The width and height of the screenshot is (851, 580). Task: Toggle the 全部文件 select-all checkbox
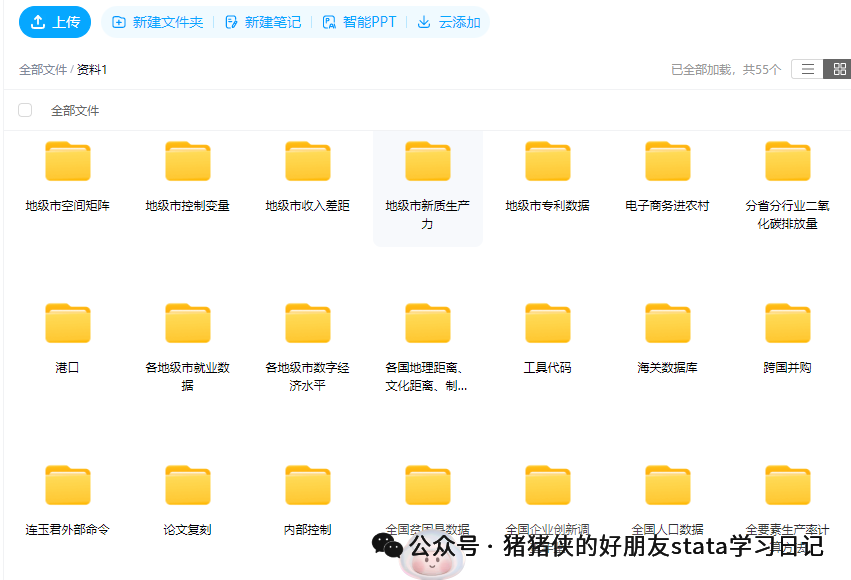coord(24,110)
